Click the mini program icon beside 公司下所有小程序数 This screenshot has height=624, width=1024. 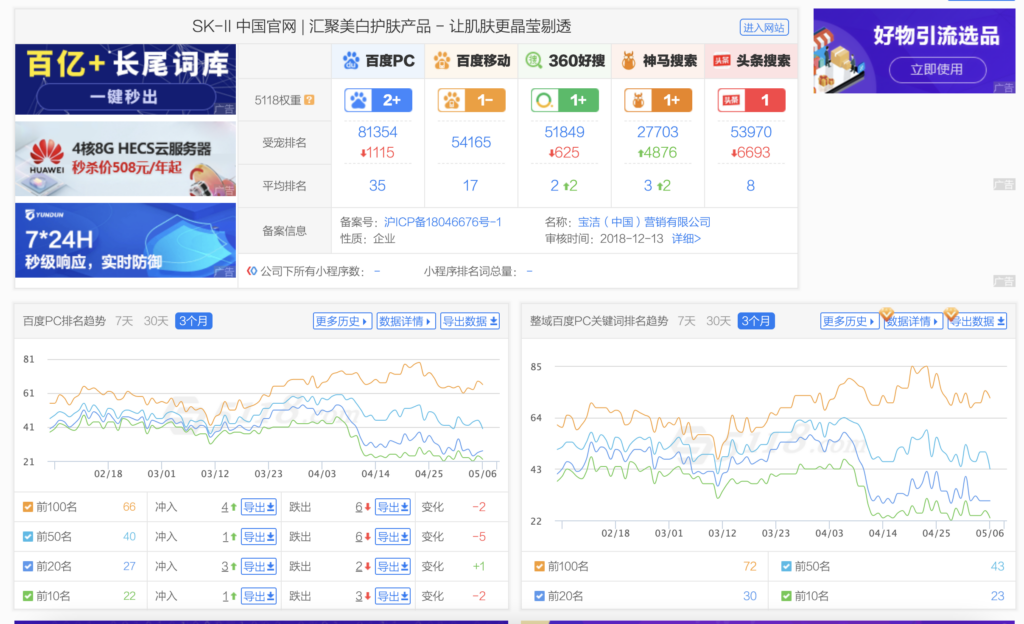tap(252, 271)
